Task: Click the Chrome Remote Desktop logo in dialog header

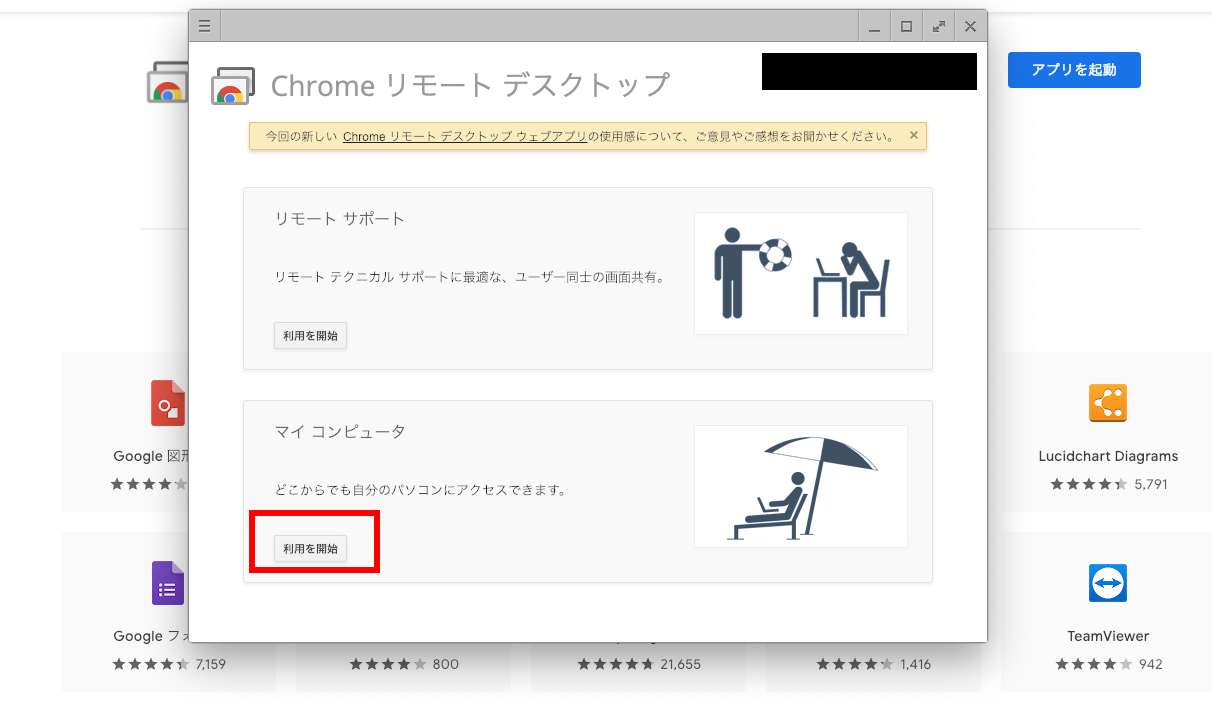Action: (233, 86)
